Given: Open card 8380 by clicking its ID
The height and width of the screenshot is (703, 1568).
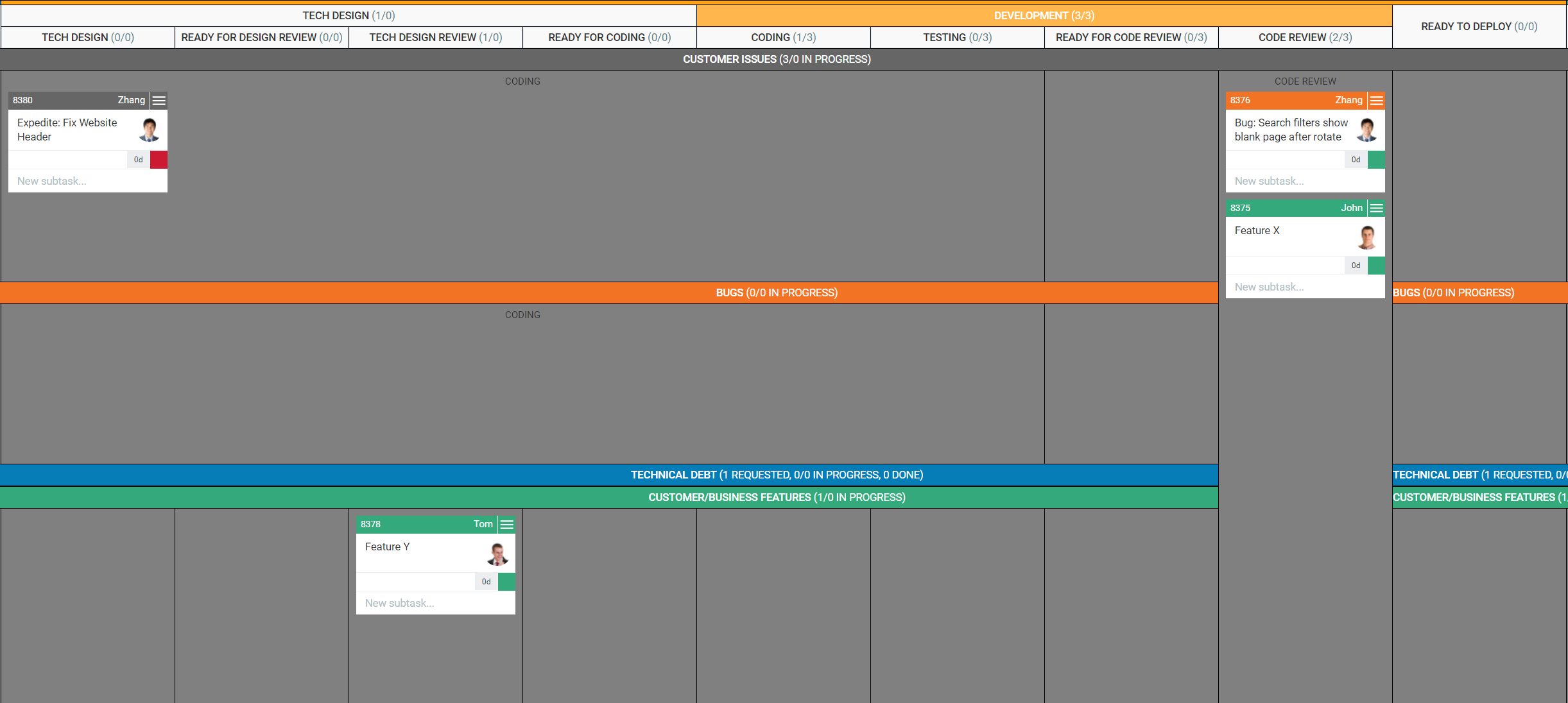Looking at the screenshot, I should point(22,100).
